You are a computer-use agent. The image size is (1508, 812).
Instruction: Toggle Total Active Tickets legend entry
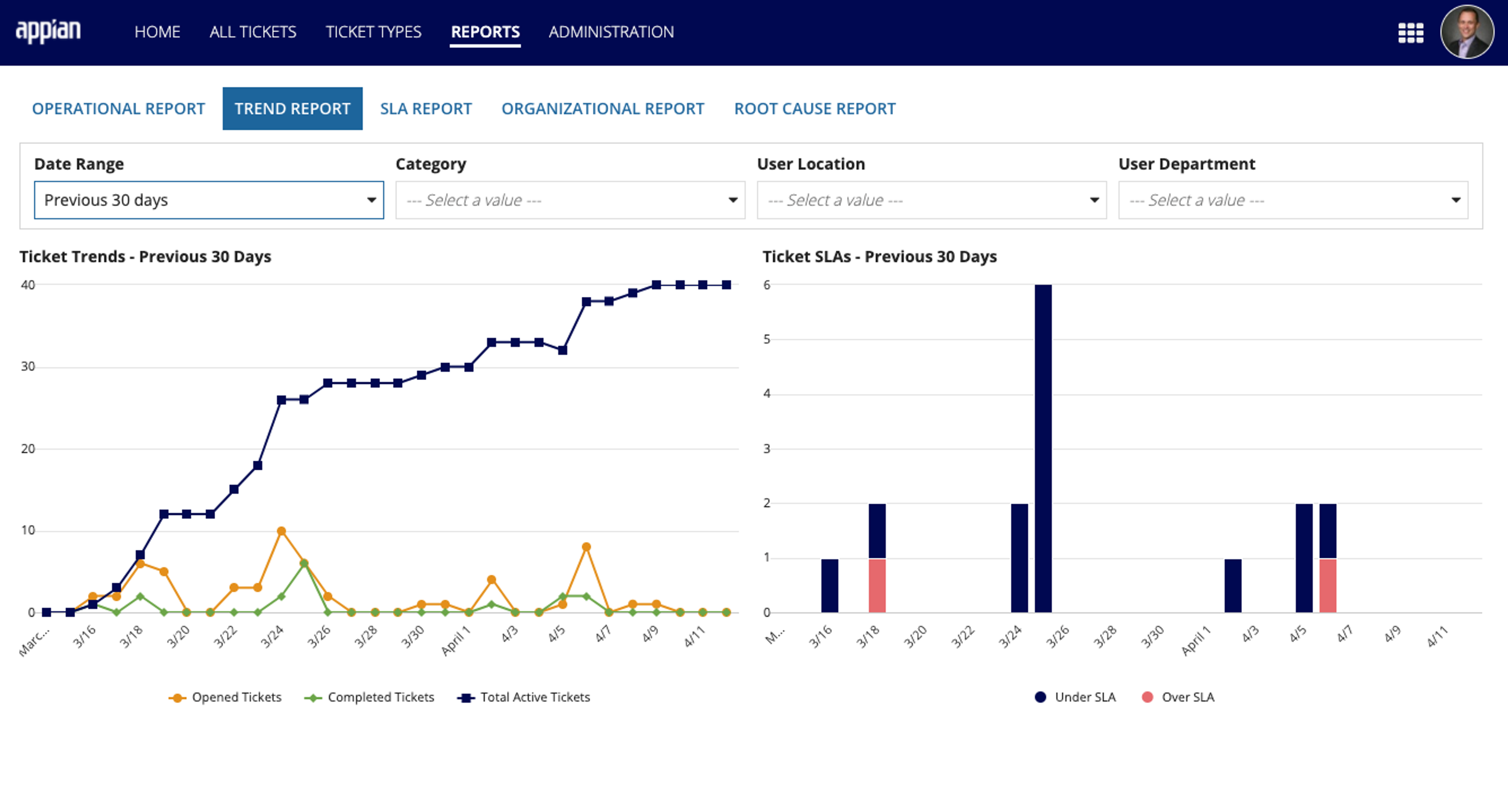524,697
